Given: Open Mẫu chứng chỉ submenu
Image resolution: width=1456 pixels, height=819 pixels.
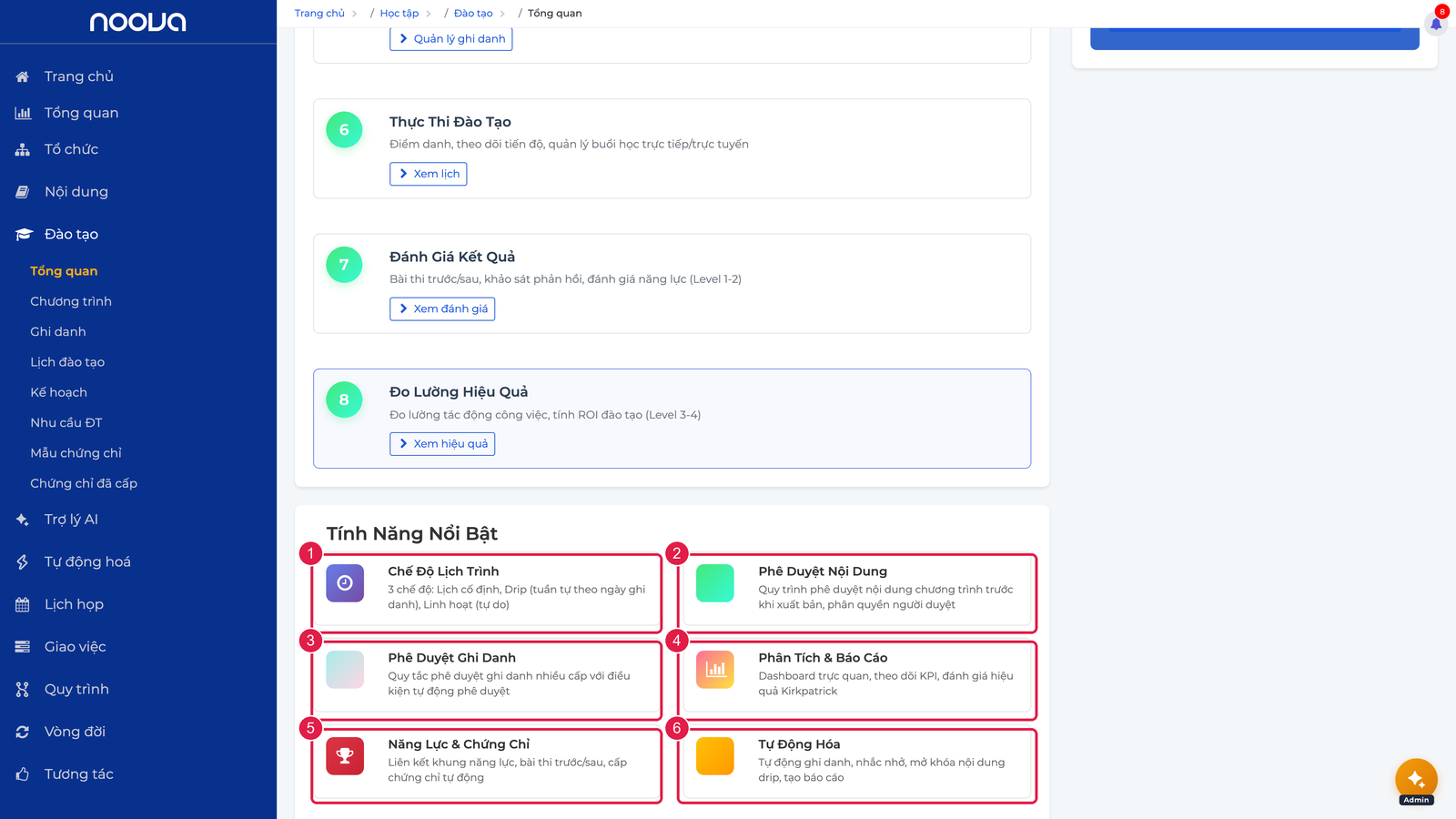Looking at the screenshot, I should [x=76, y=453].
